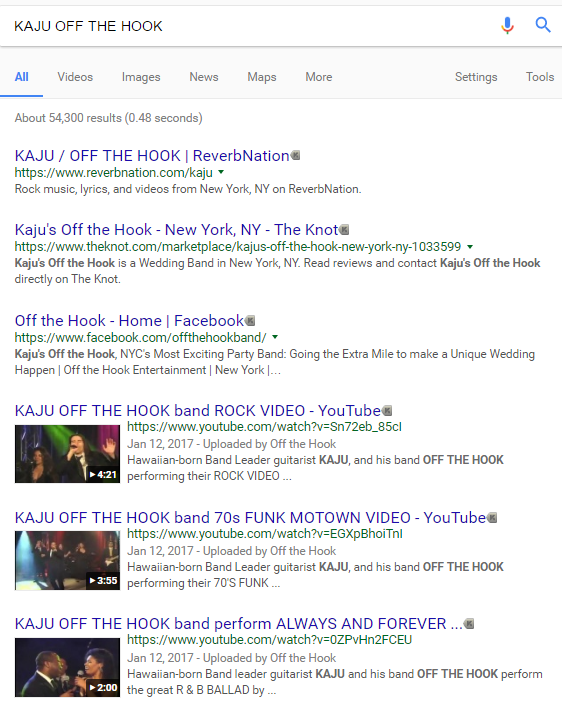Click the small icon after Facebook title
This screenshot has width=562, height=718.
tap(251, 321)
